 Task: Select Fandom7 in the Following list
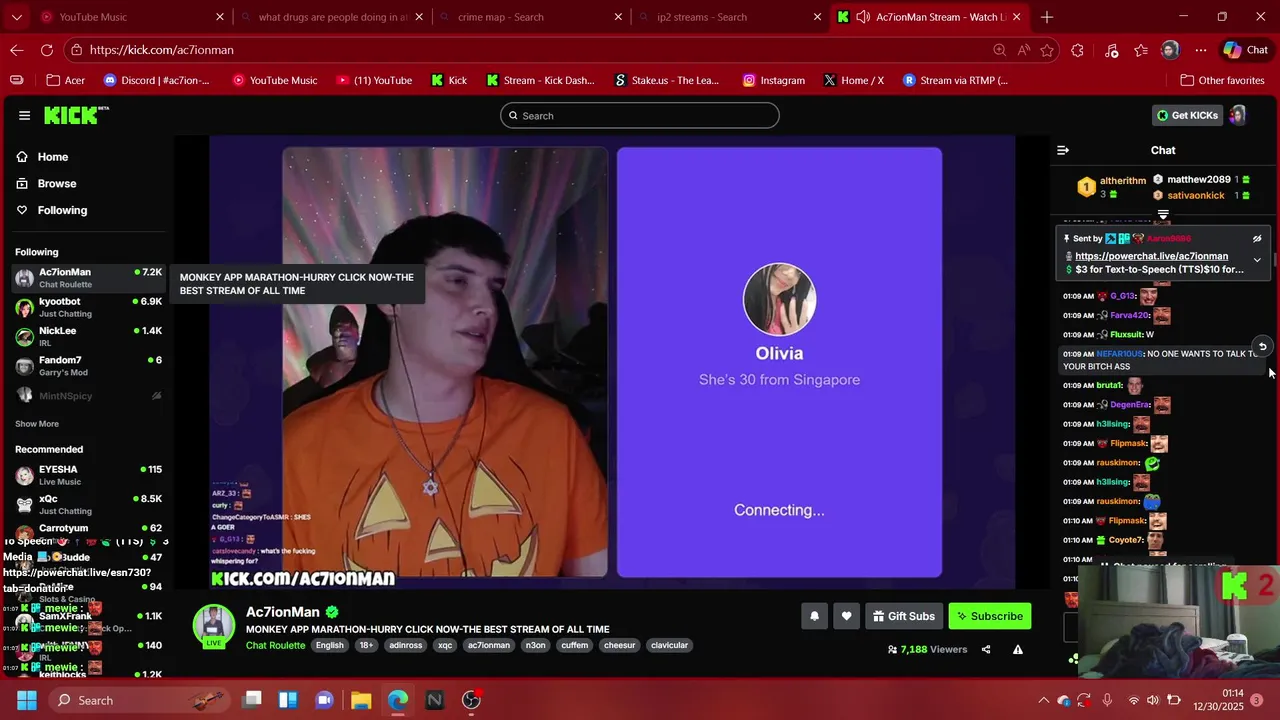click(x=88, y=366)
